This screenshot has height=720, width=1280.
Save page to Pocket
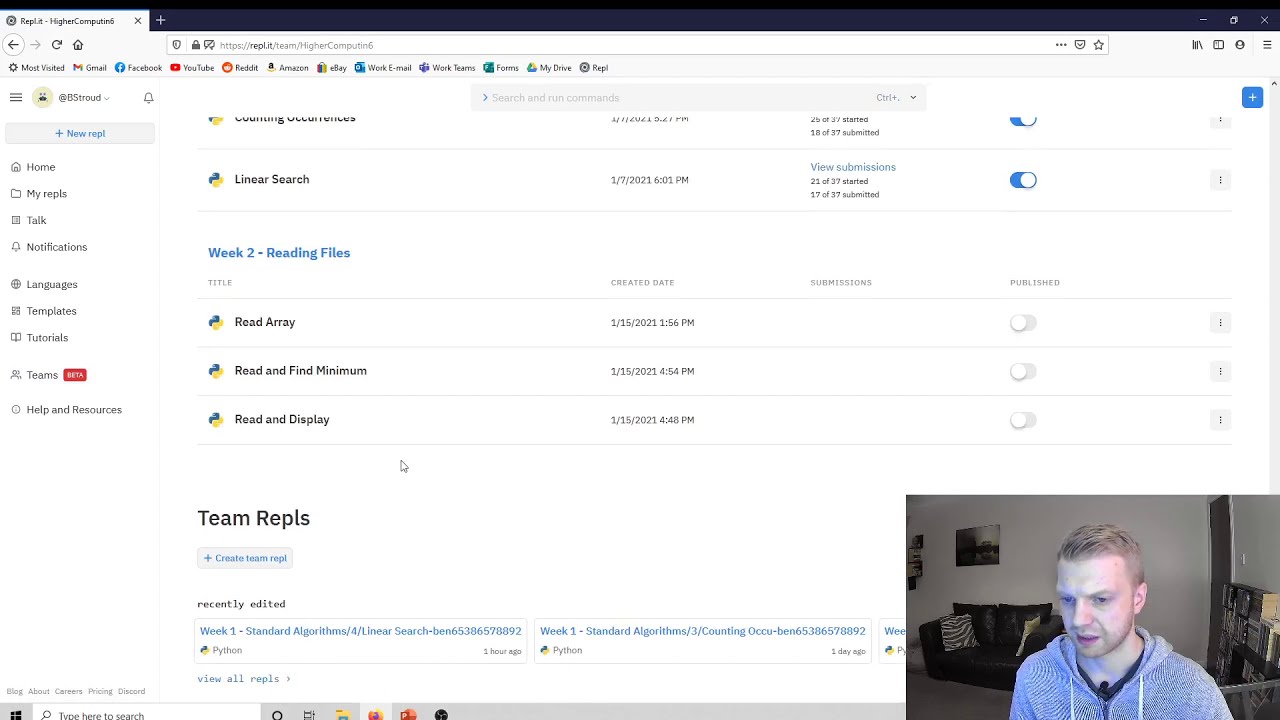coord(1080,45)
